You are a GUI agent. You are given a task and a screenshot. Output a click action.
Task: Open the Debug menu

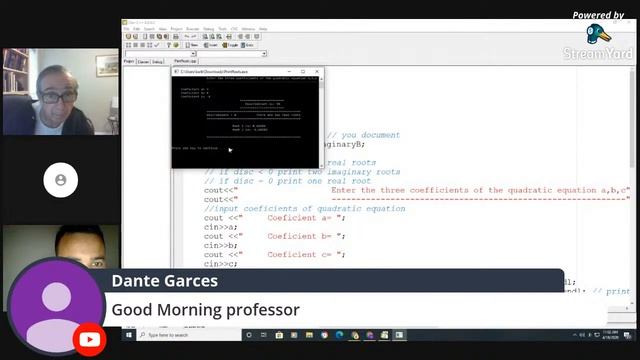pos(209,29)
